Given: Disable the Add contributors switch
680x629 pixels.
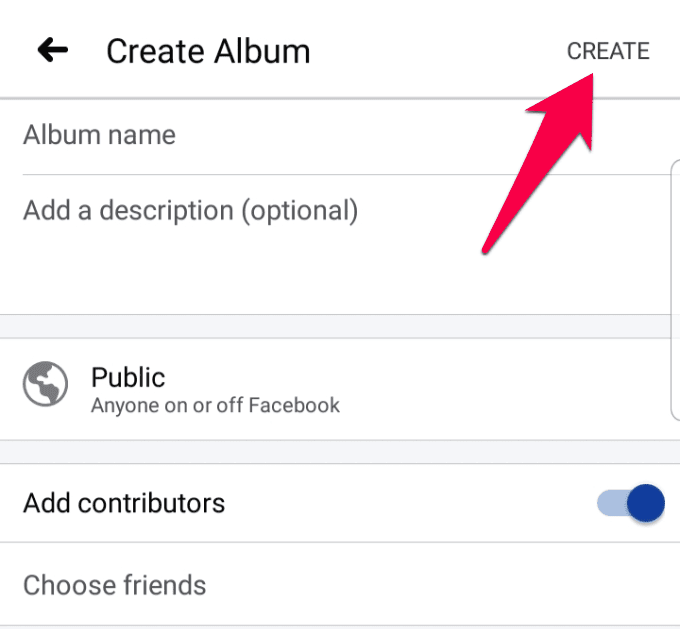Looking at the screenshot, I should (x=630, y=503).
